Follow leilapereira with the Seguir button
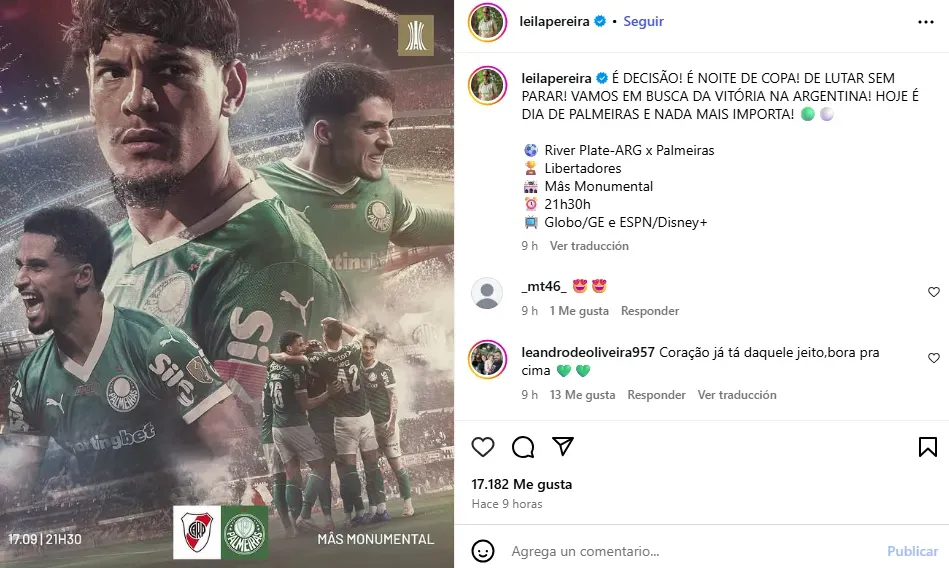 tap(643, 21)
